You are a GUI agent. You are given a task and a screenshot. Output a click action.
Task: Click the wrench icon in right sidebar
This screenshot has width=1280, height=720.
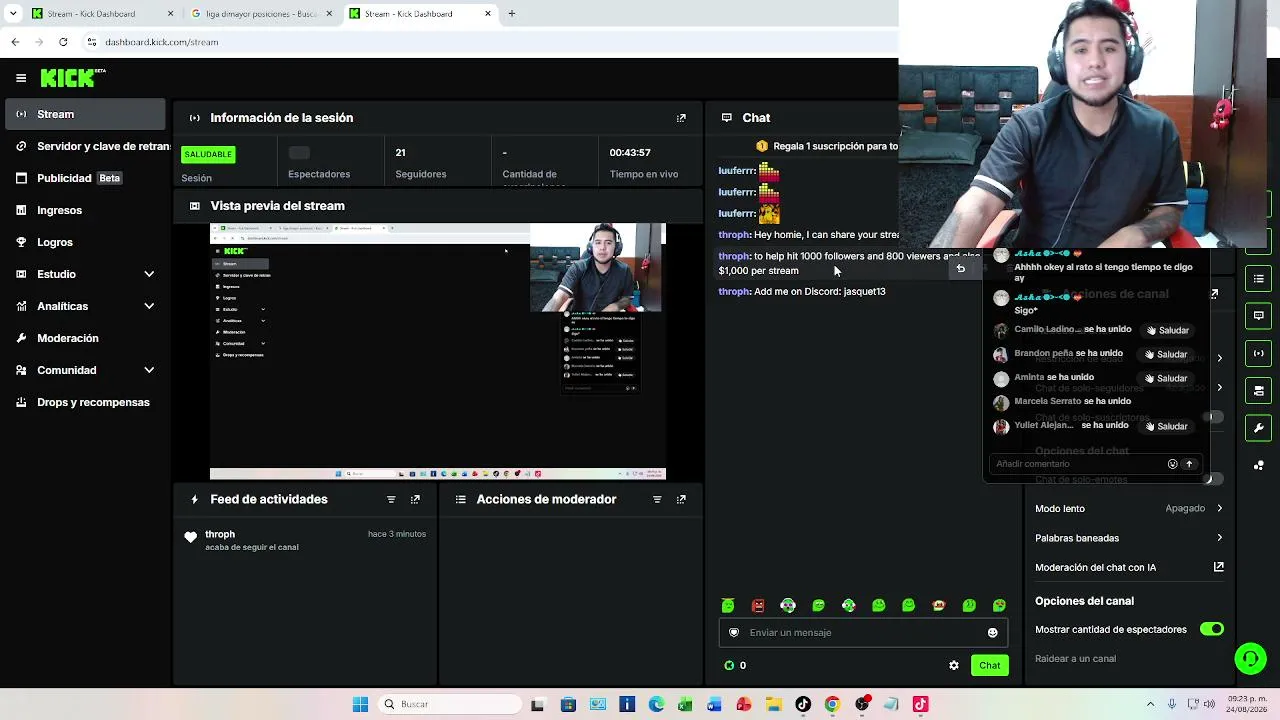(1259, 428)
